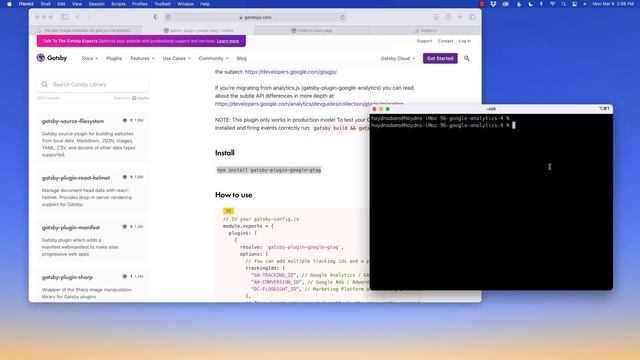Open Spotlight search in menu bar
Screen dimensions: 640x360
click(x=564, y=4)
